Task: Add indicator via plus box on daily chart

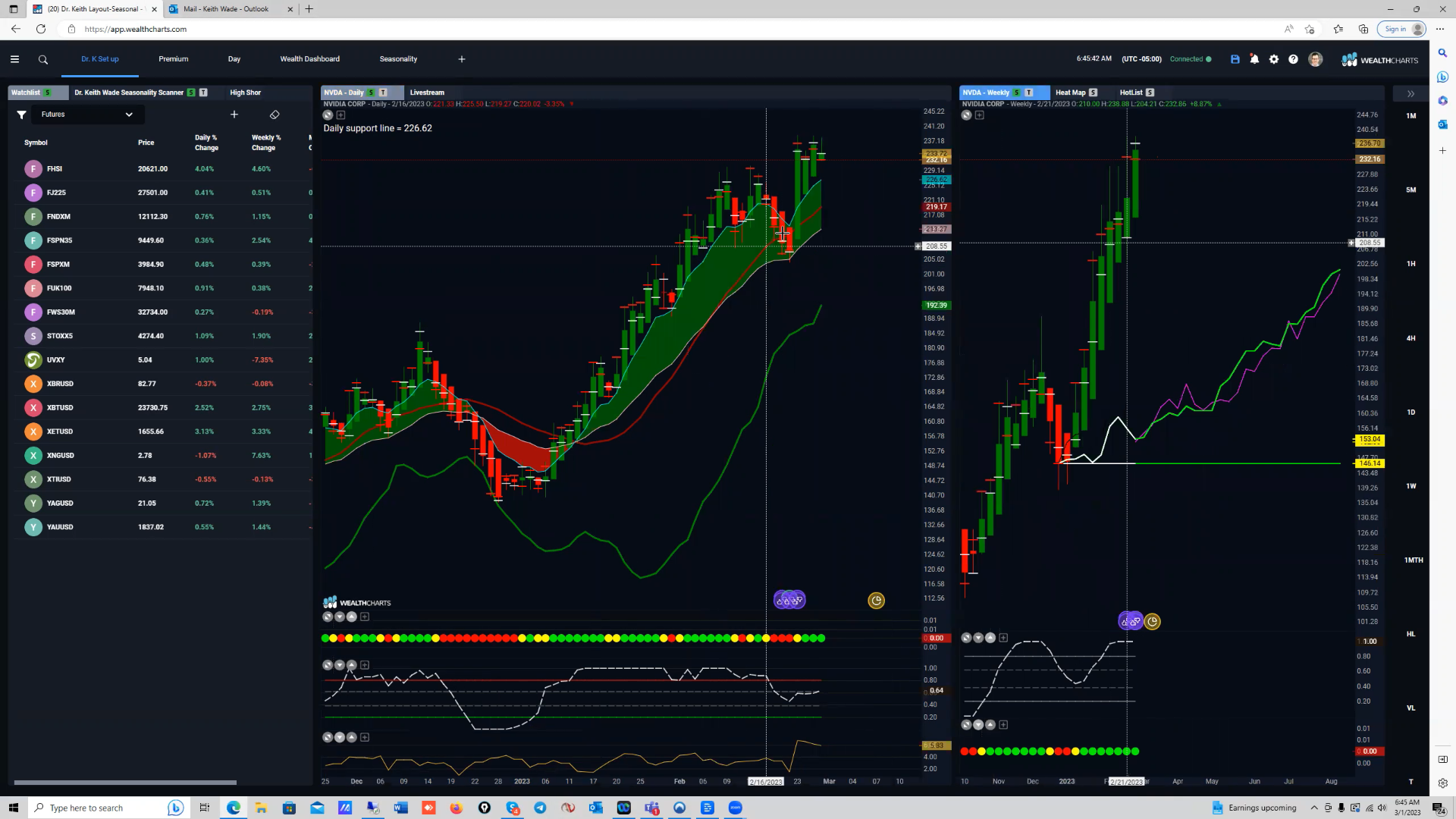Action: pos(340,115)
